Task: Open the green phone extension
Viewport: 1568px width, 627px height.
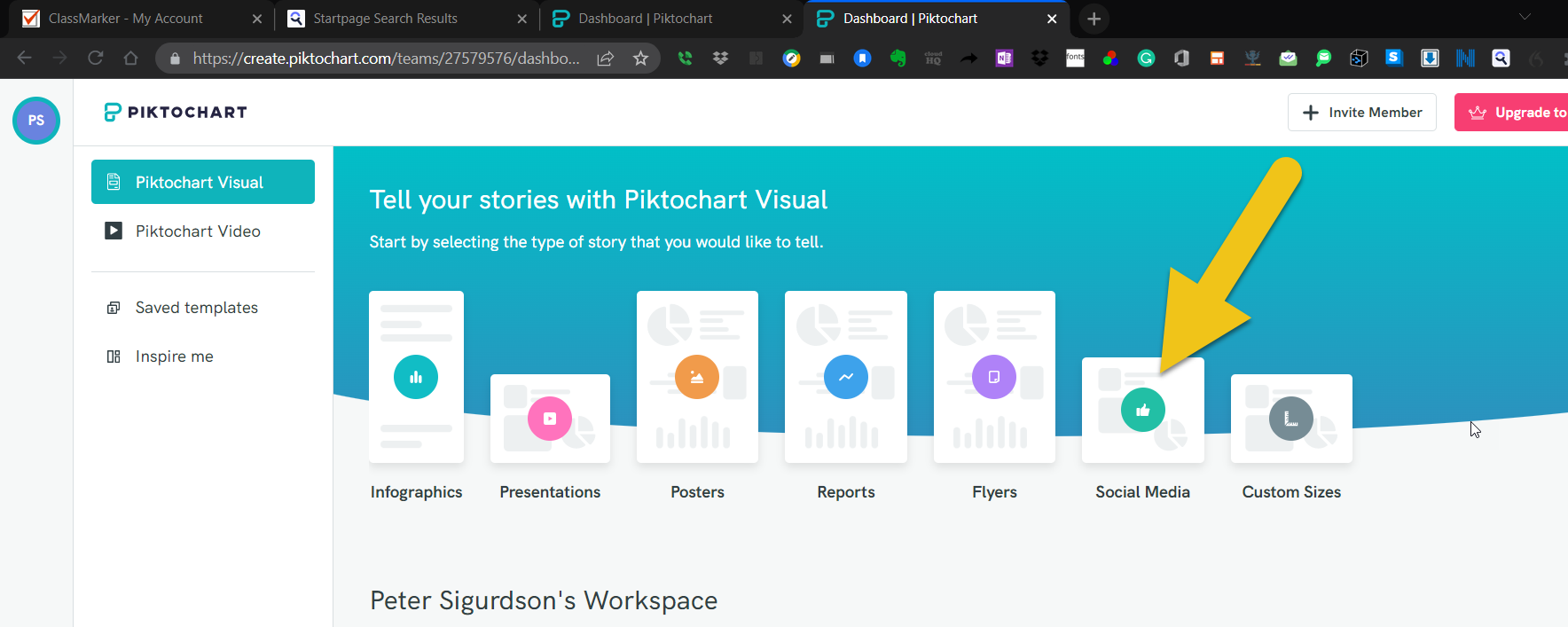Action: point(685,59)
